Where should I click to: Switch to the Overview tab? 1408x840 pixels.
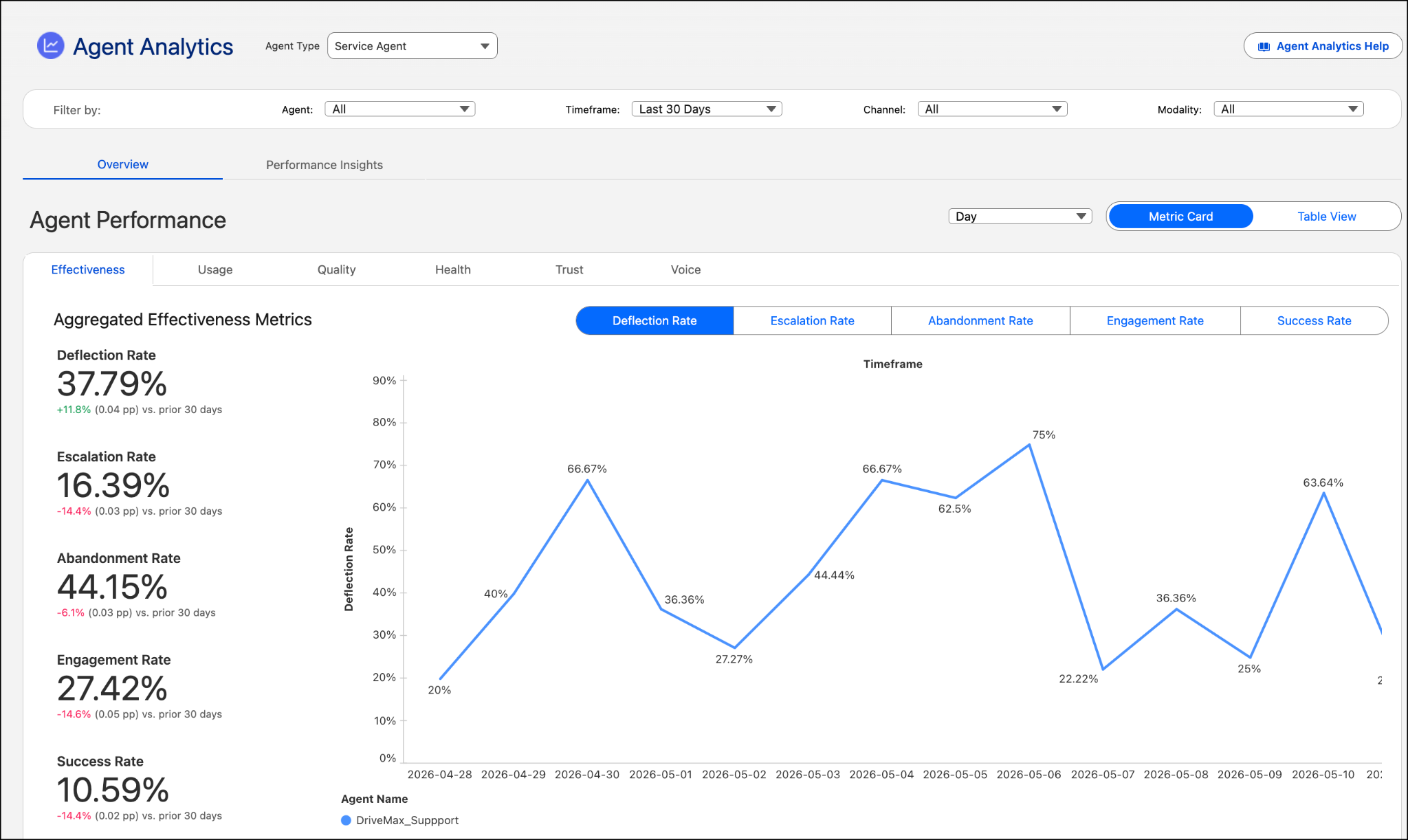coord(122,165)
